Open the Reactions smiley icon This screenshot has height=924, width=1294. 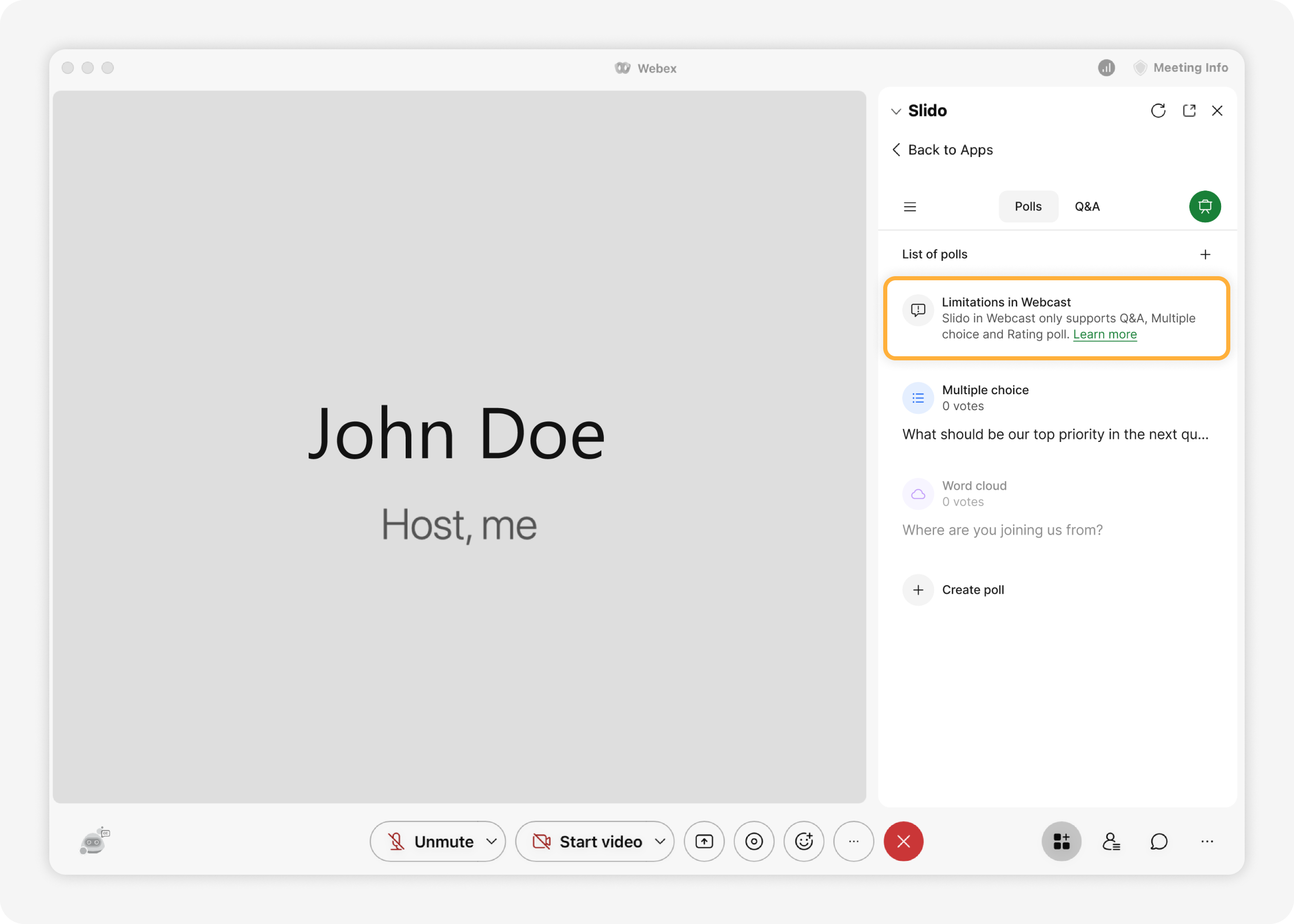804,841
